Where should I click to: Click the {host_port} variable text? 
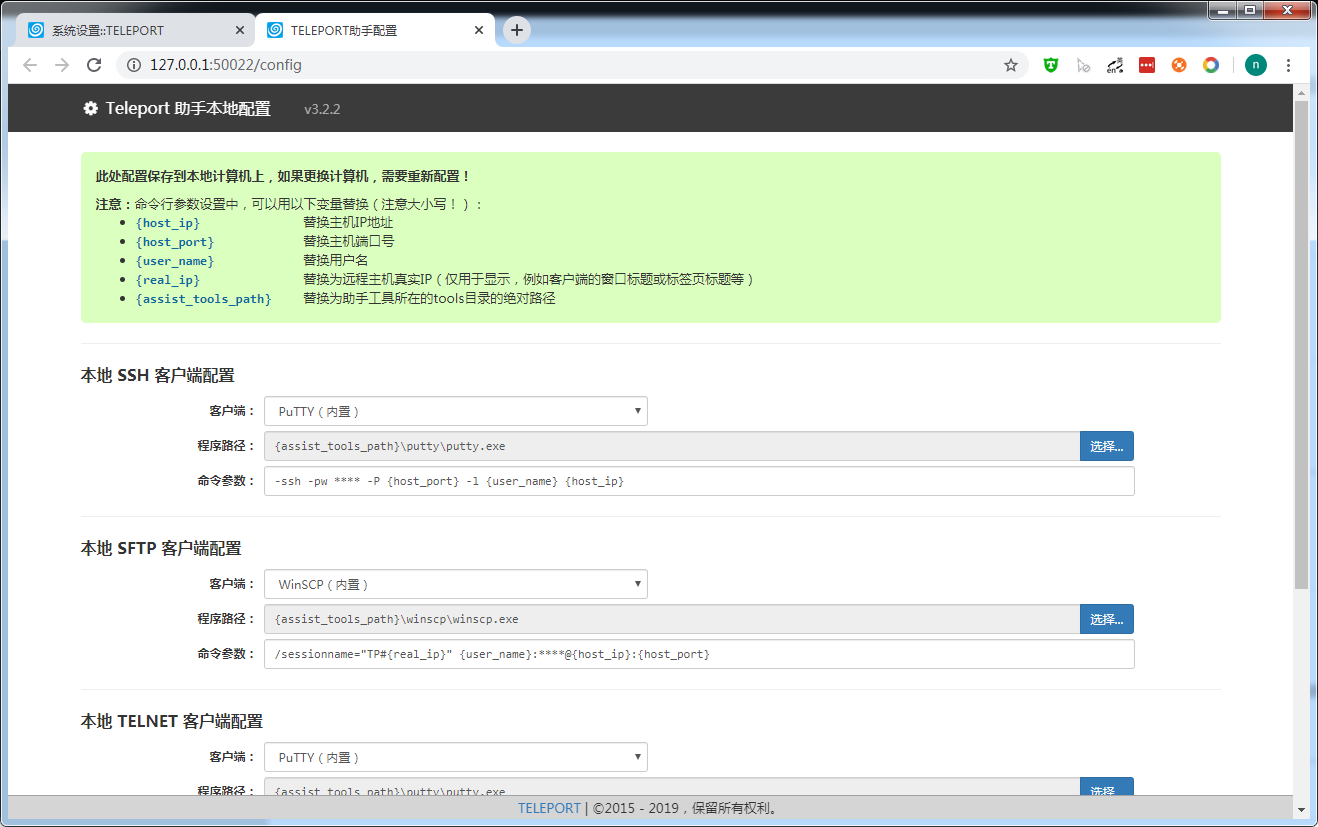[175, 242]
